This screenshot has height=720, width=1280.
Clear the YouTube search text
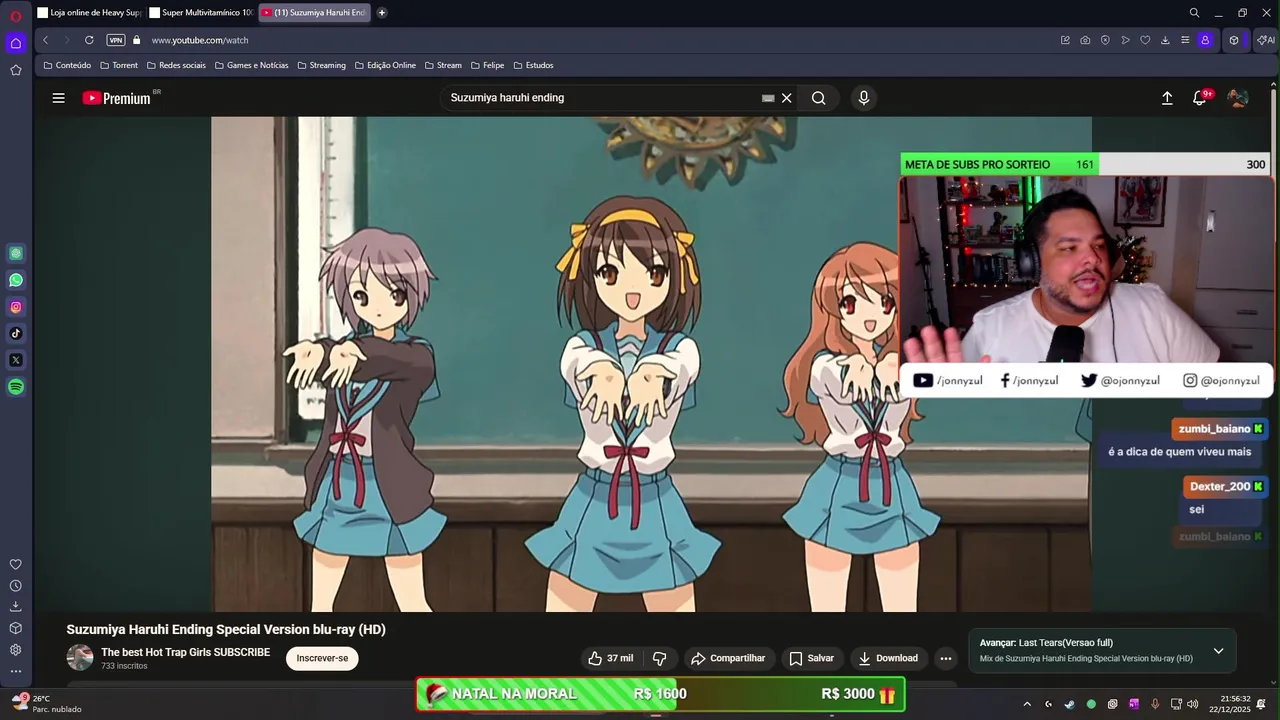[787, 98]
